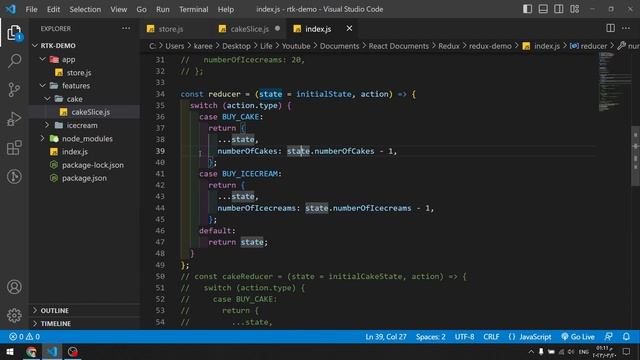Open the Explorer view in activity bar

tap(14, 33)
